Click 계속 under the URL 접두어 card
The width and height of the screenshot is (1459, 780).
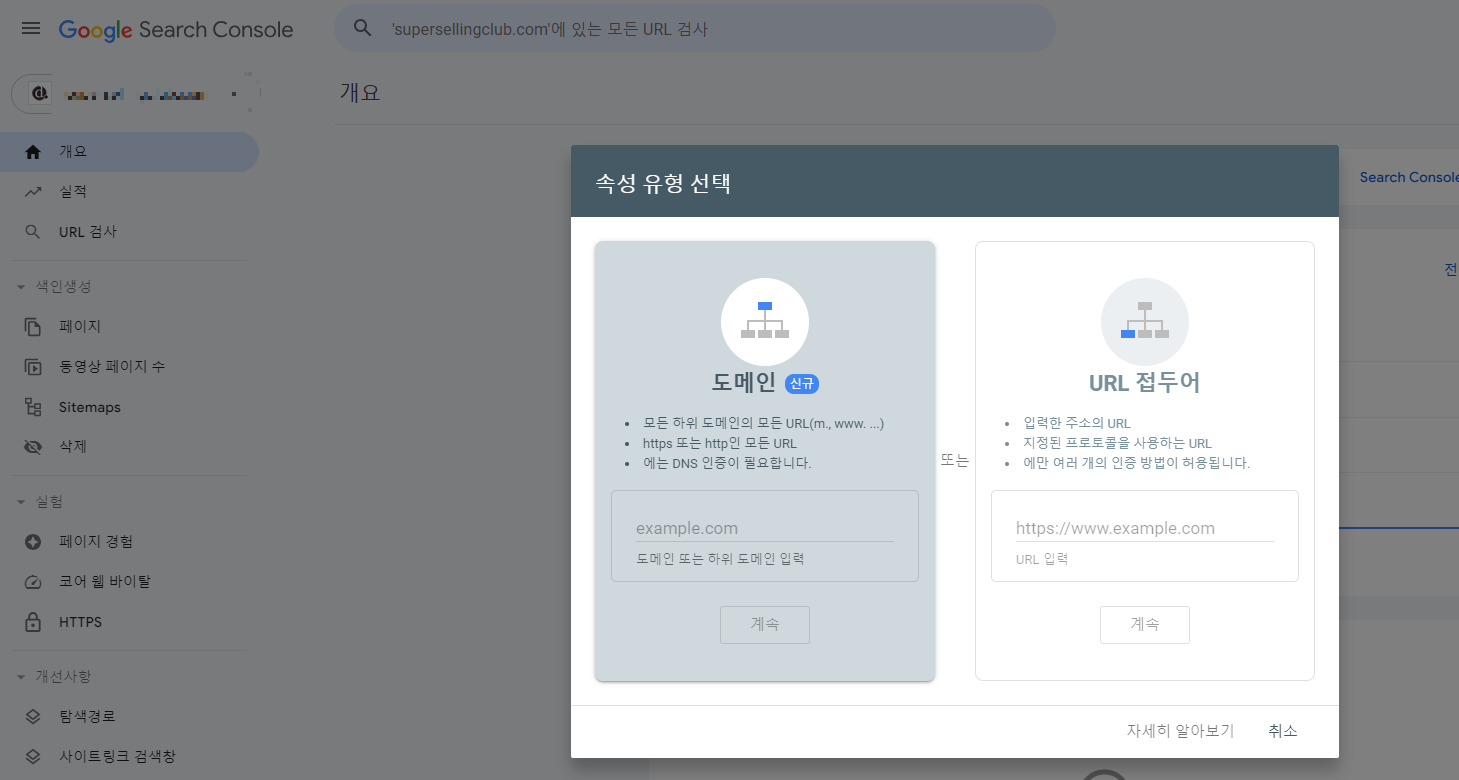click(1145, 624)
